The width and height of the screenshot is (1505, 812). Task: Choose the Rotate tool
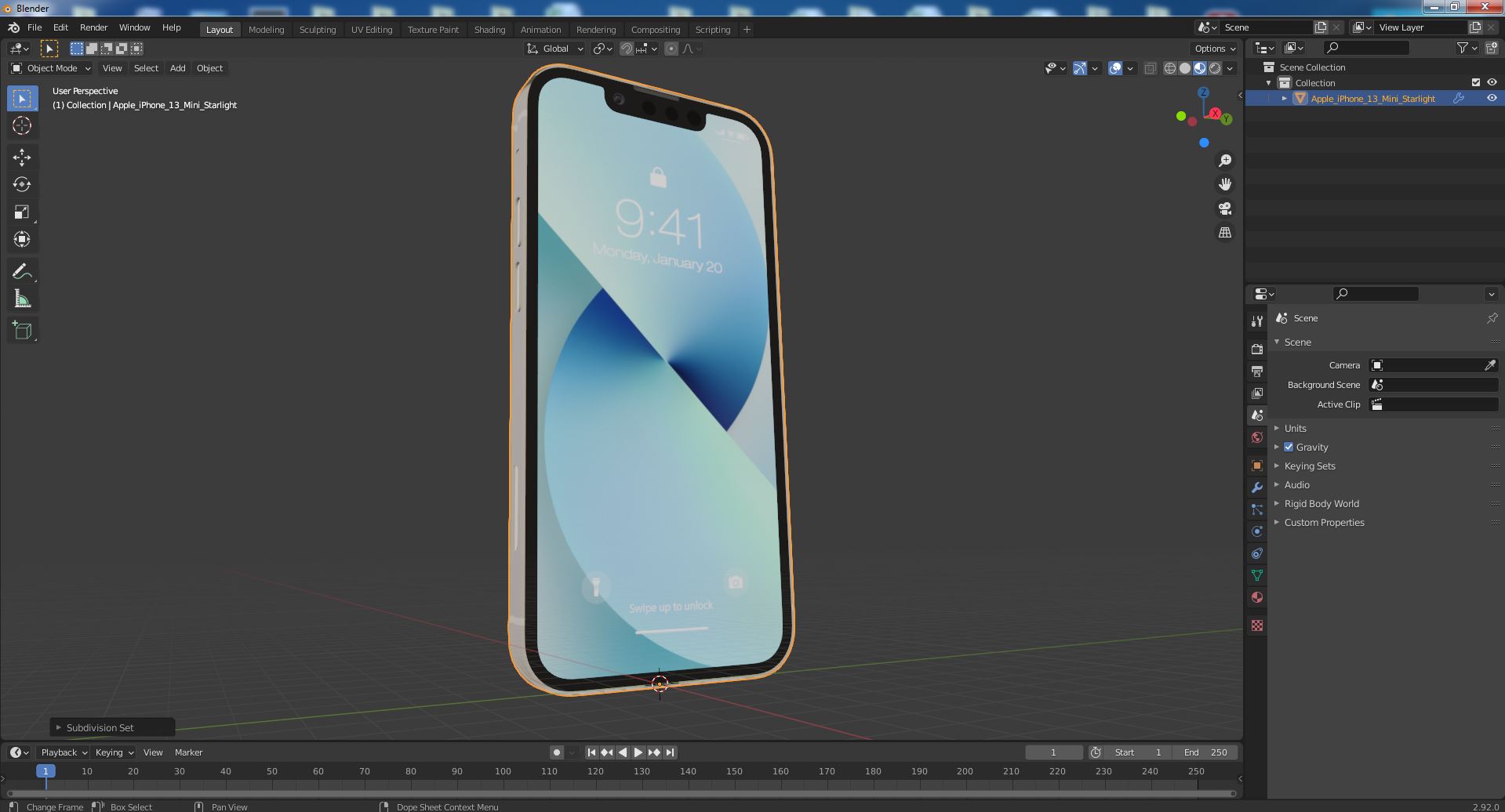tap(22, 184)
